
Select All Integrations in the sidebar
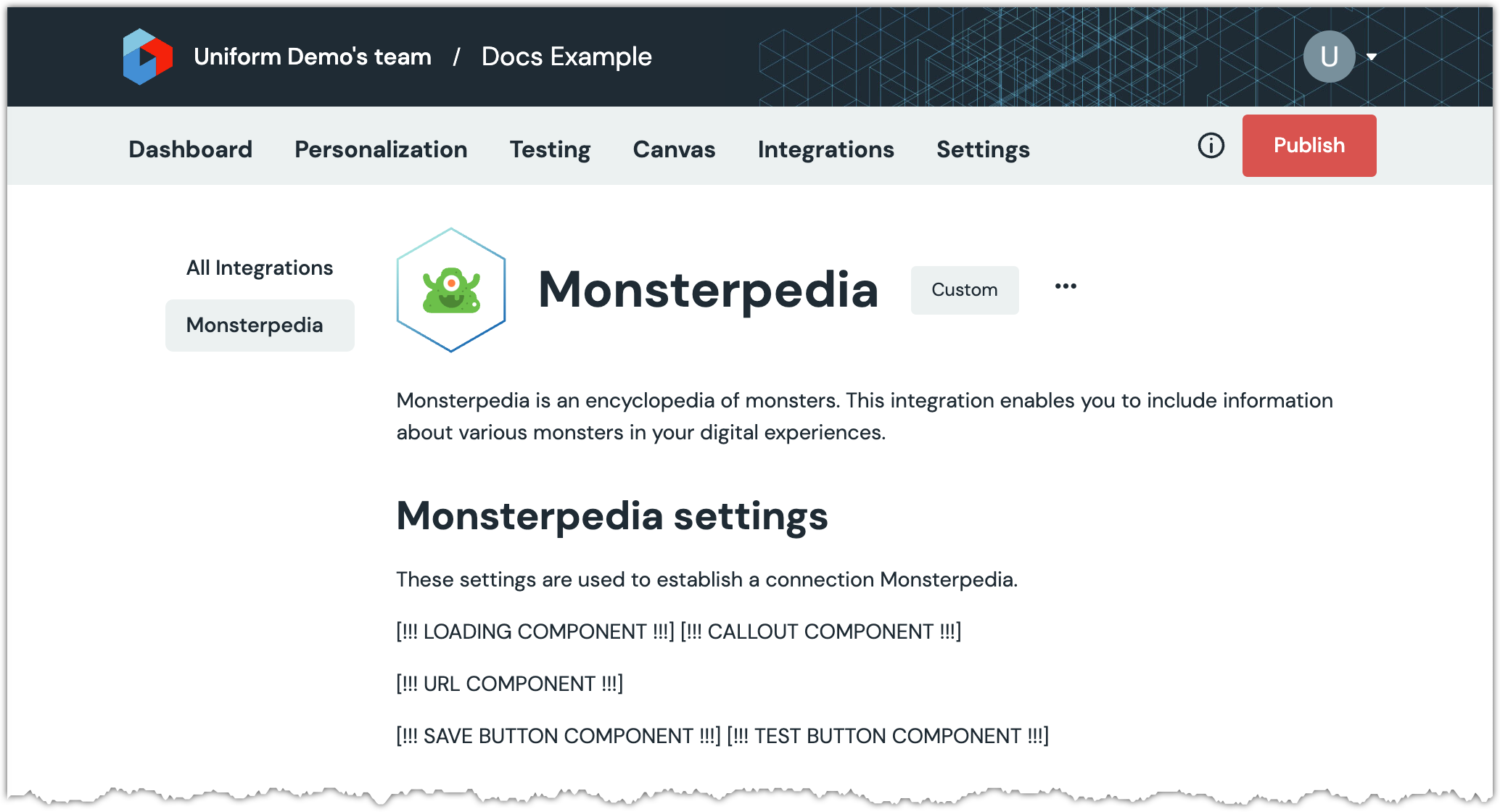(x=260, y=268)
